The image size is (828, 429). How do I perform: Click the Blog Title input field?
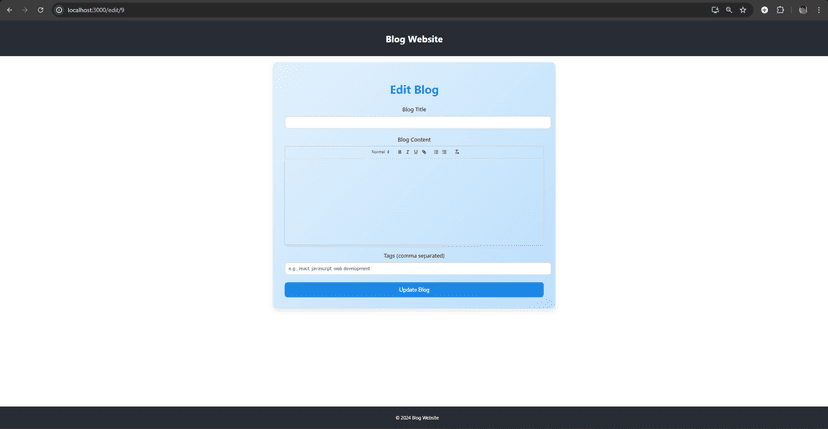pos(418,123)
